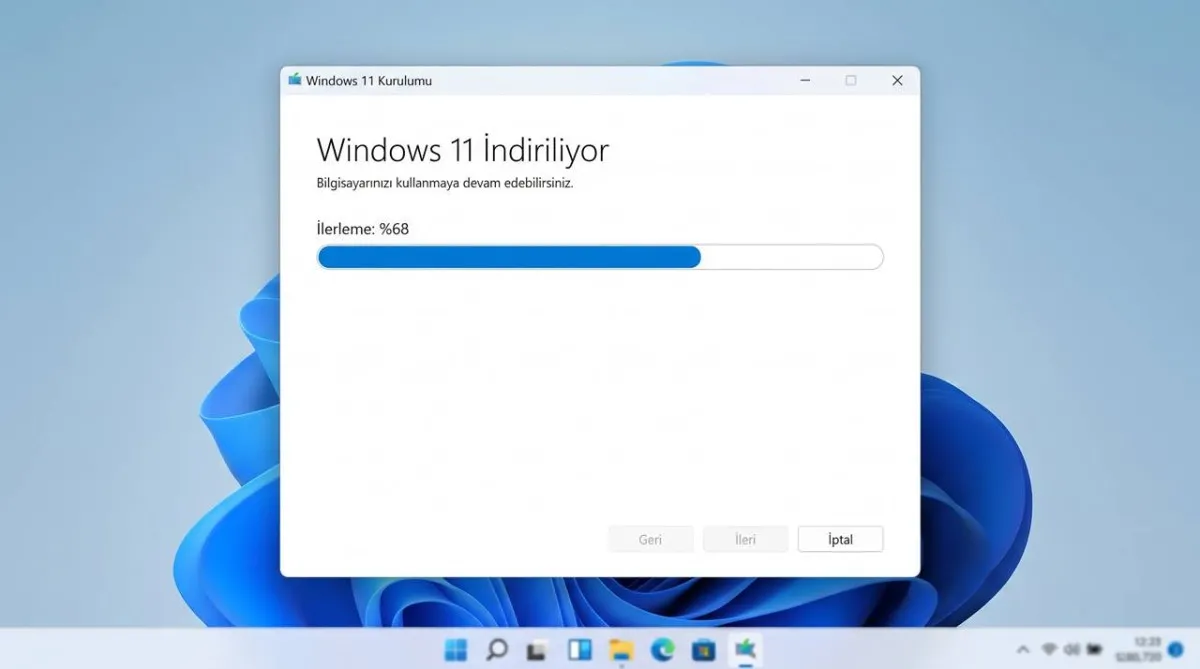This screenshot has height=669, width=1200.
Task: Launch Microsoft Edge from taskbar
Action: point(662,650)
